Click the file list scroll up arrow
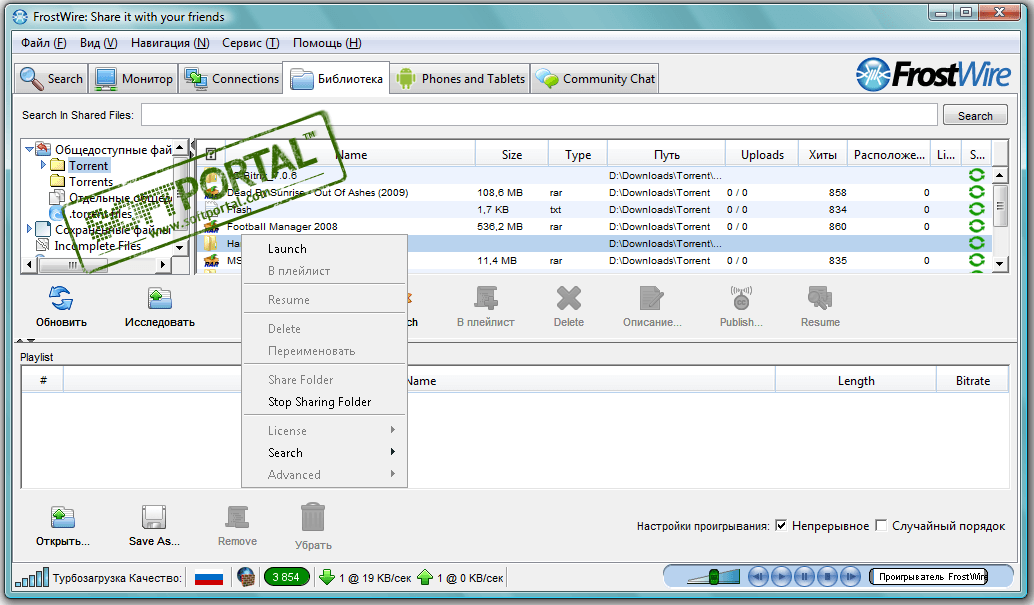 (1000, 175)
